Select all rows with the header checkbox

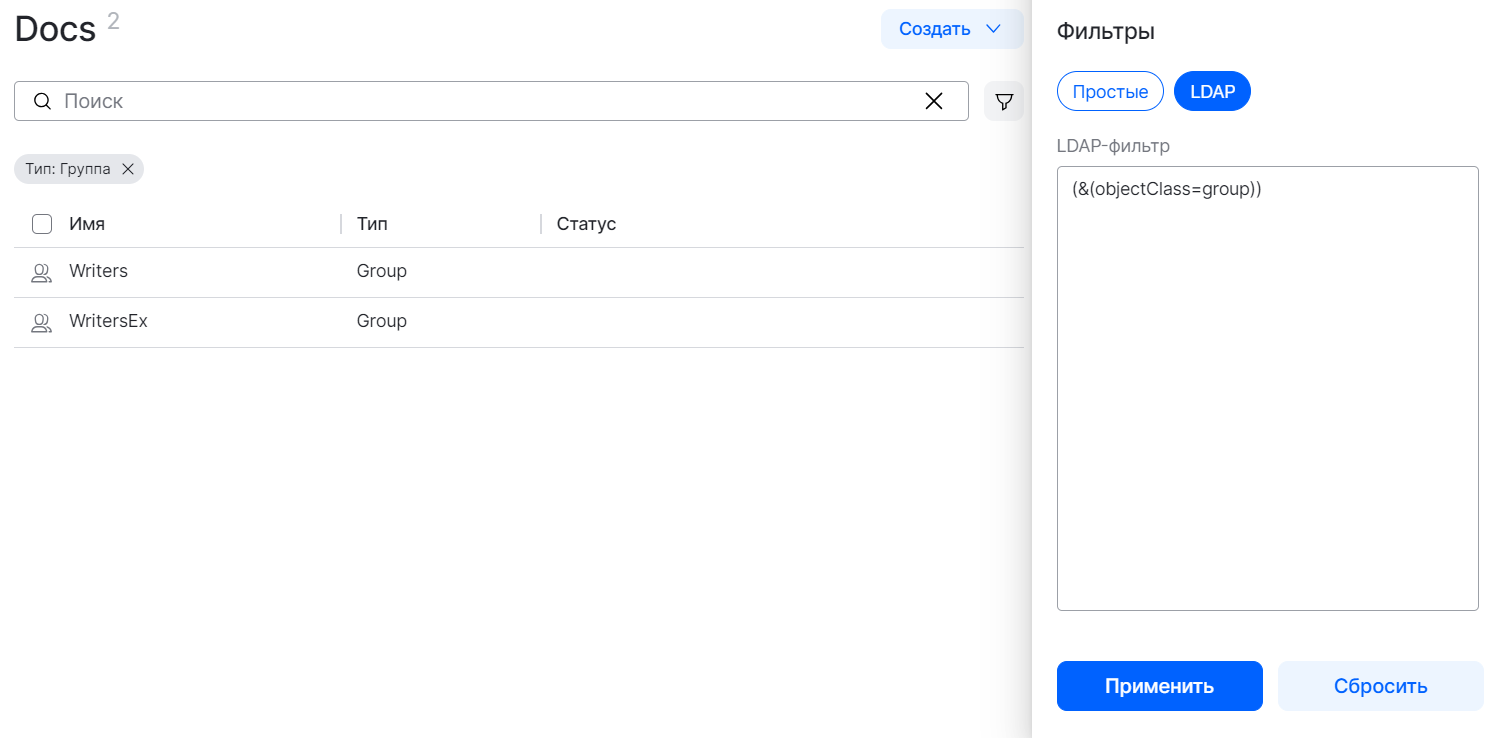pyautogui.click(x=41, y=224)
